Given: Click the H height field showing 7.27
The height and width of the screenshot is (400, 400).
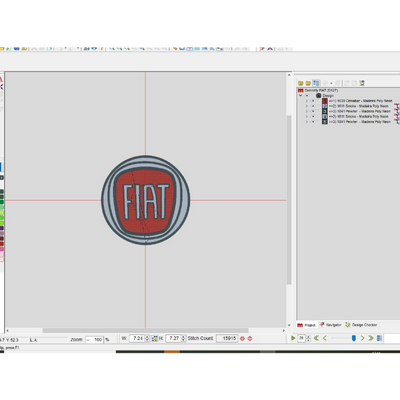Looking at the screenshot, I should (x=173, y=338).
